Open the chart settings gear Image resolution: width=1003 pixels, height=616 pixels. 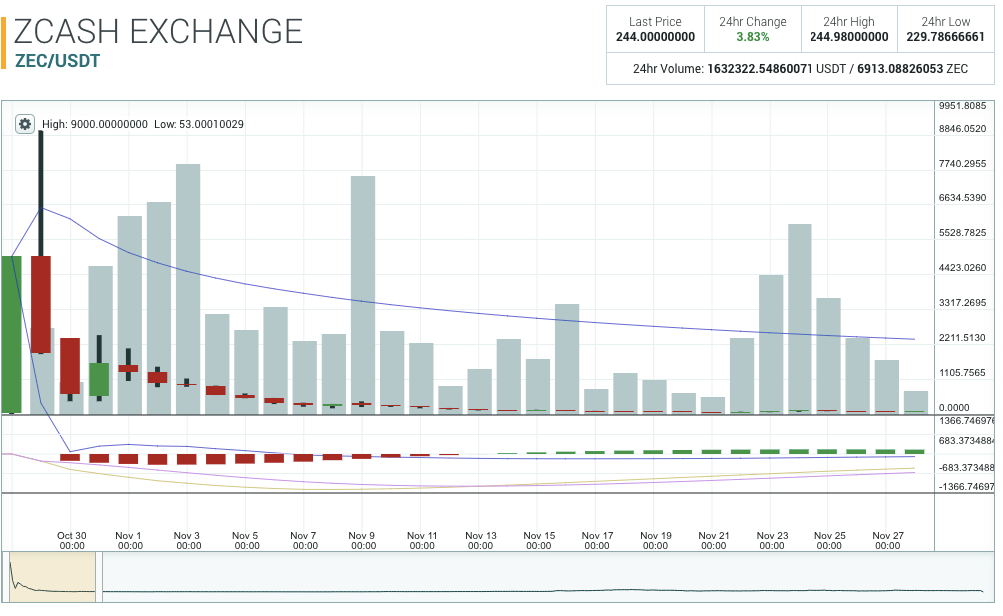pos(24,124)
